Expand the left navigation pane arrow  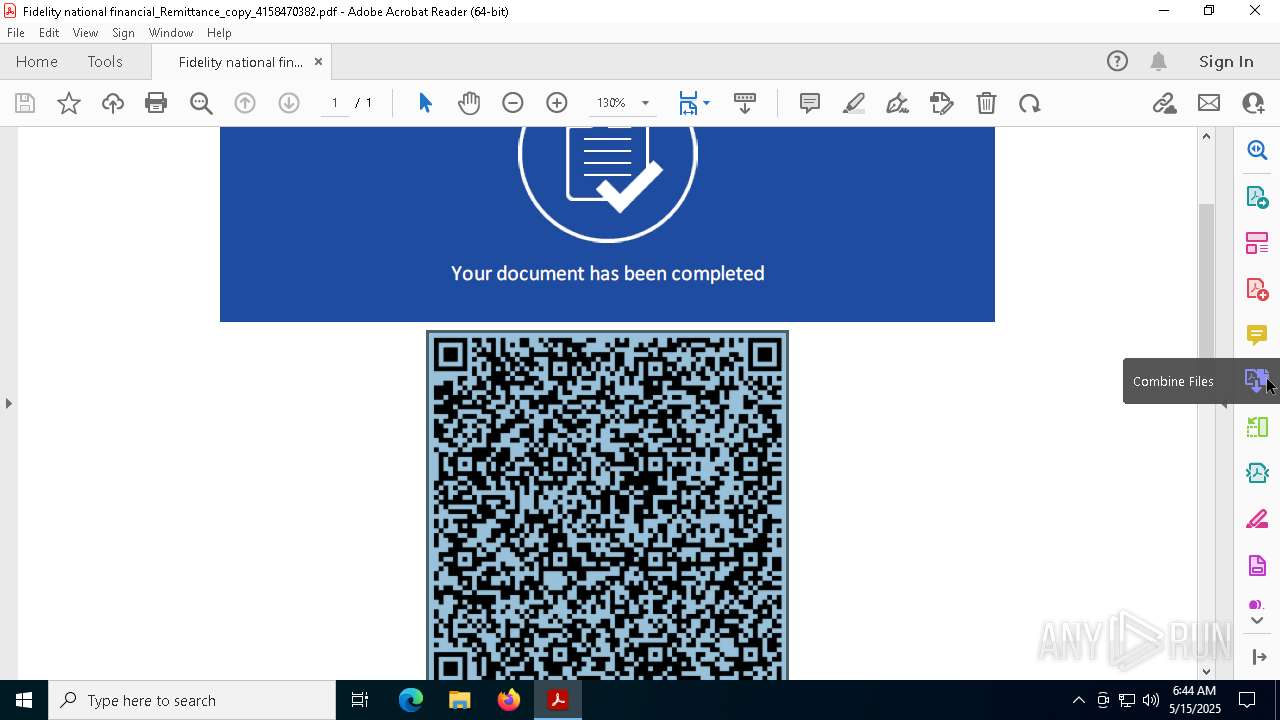click(8, 403)
